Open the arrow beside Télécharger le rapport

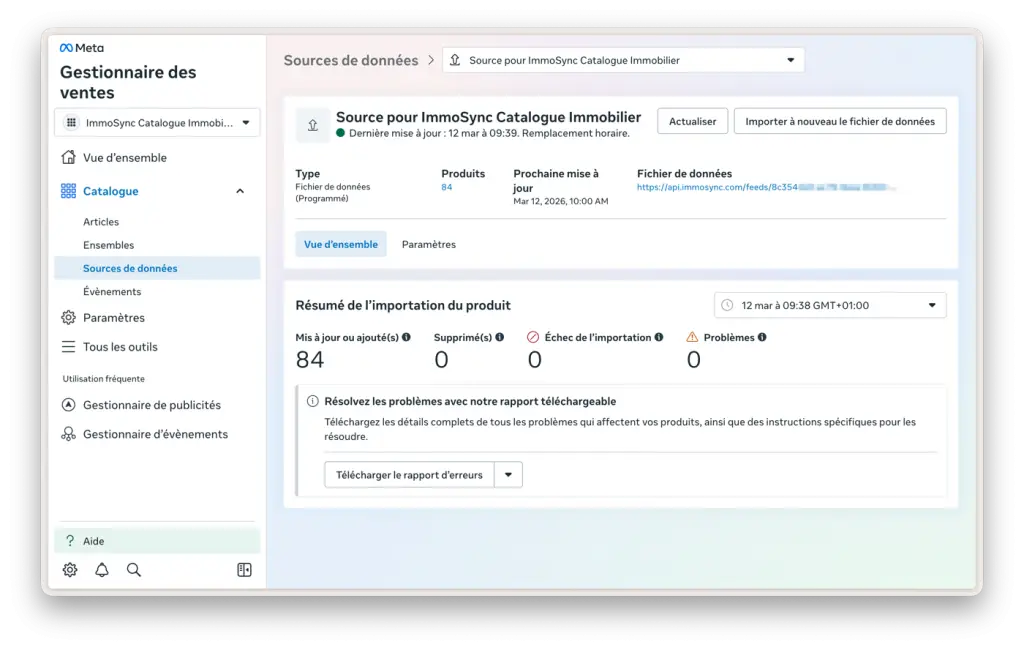(x=508, y=475)
